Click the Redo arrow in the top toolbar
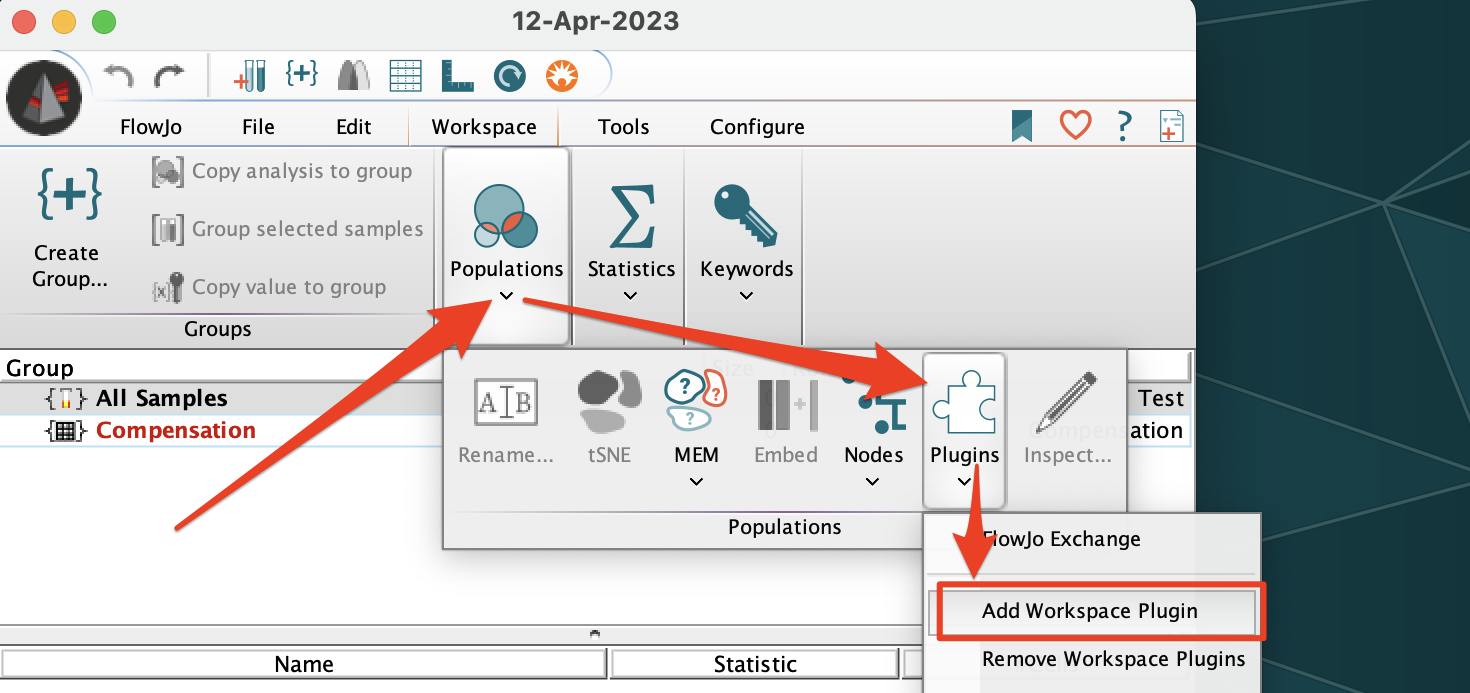 click(168, 75)
